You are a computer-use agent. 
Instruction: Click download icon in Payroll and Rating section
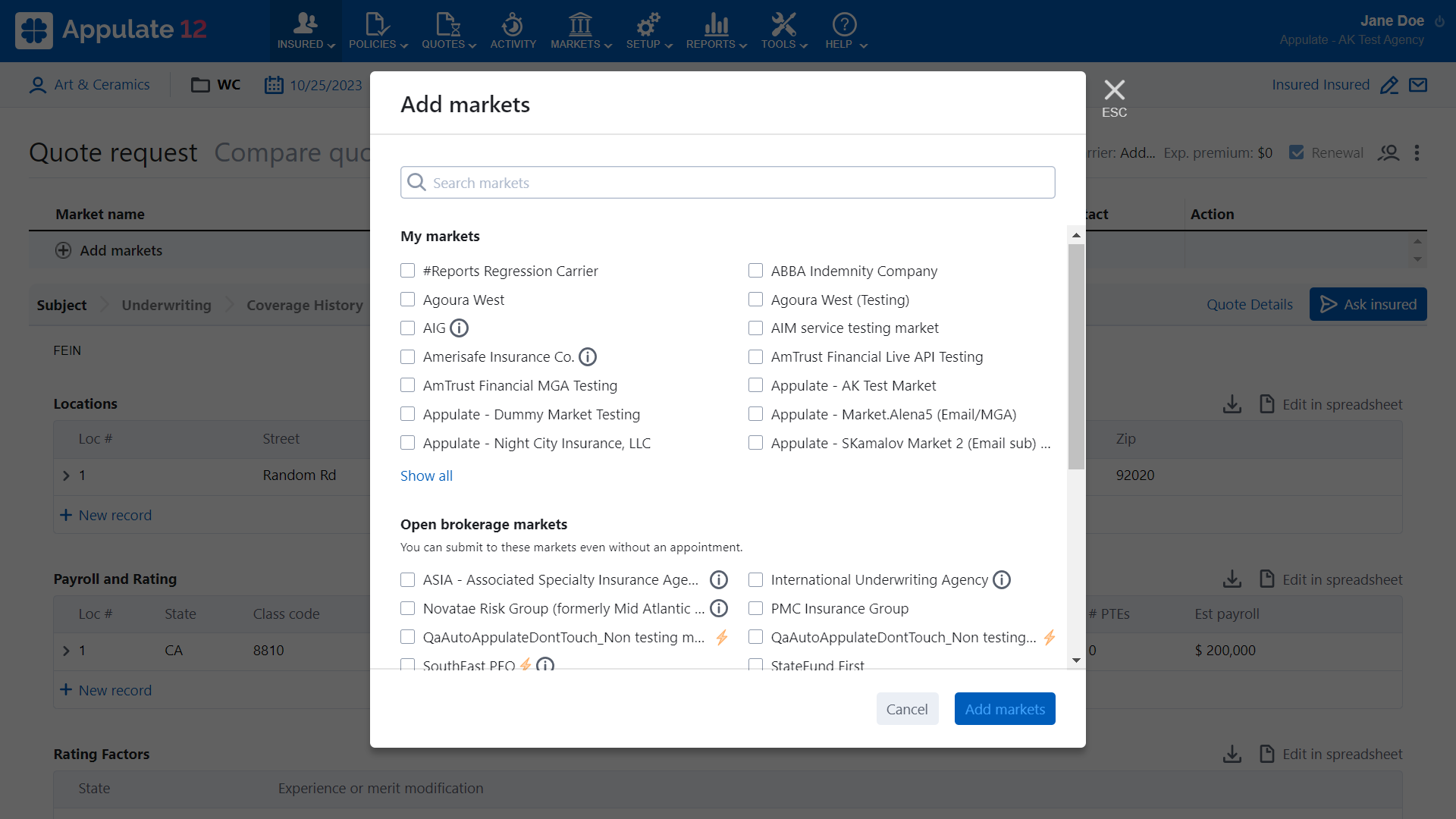1232,579
